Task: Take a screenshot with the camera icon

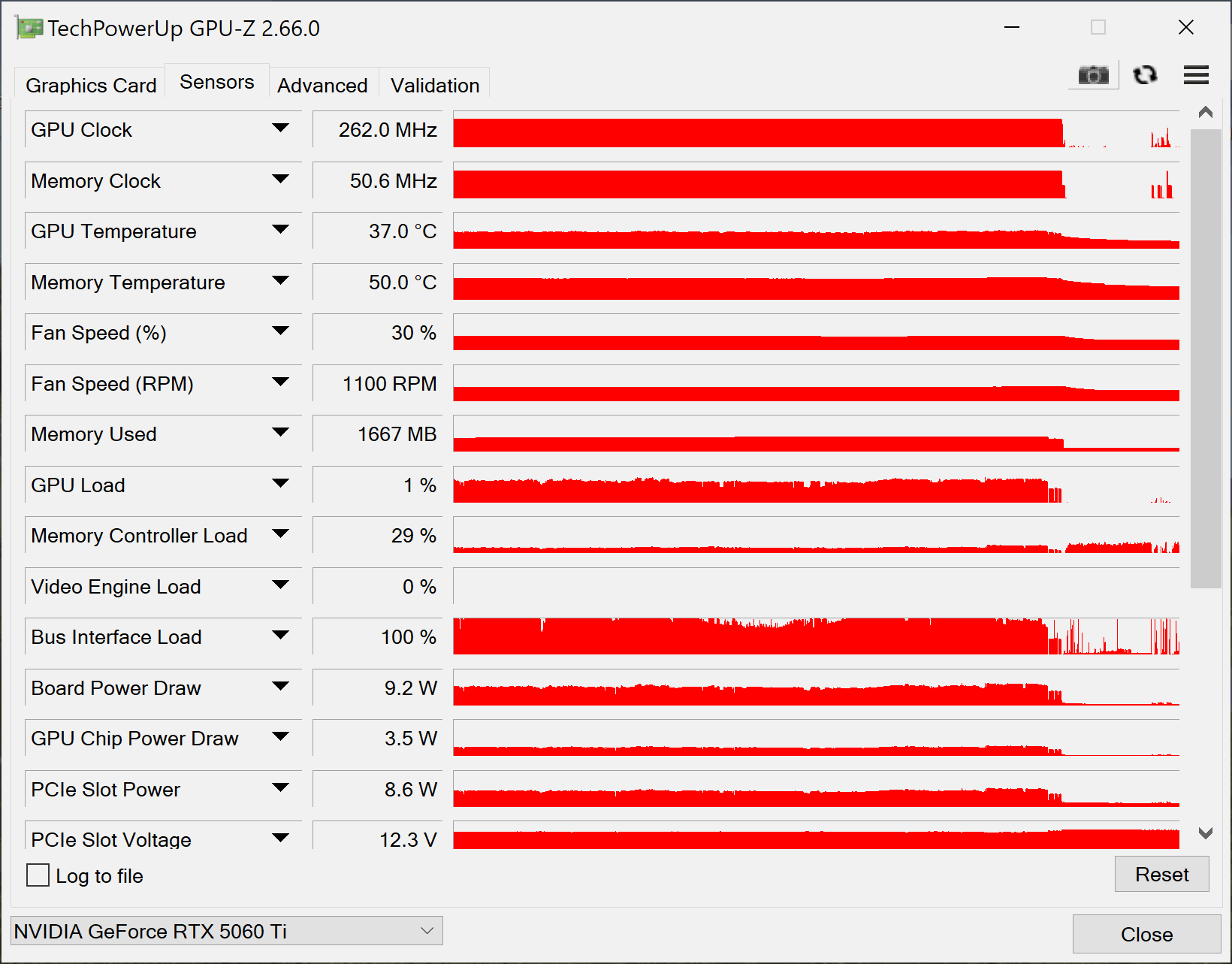Action: tap(1093, 75)
